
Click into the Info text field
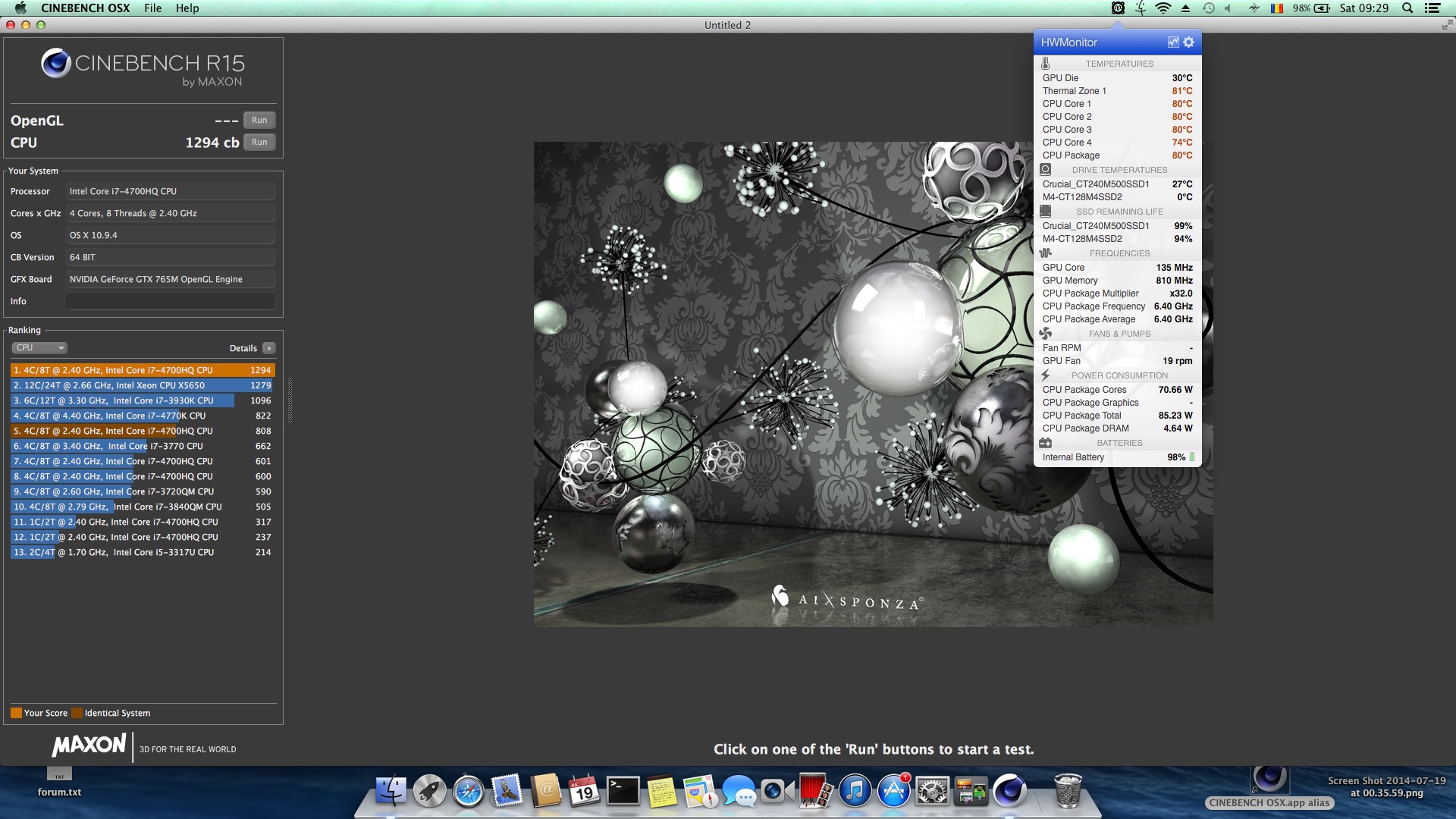point(171,301)
